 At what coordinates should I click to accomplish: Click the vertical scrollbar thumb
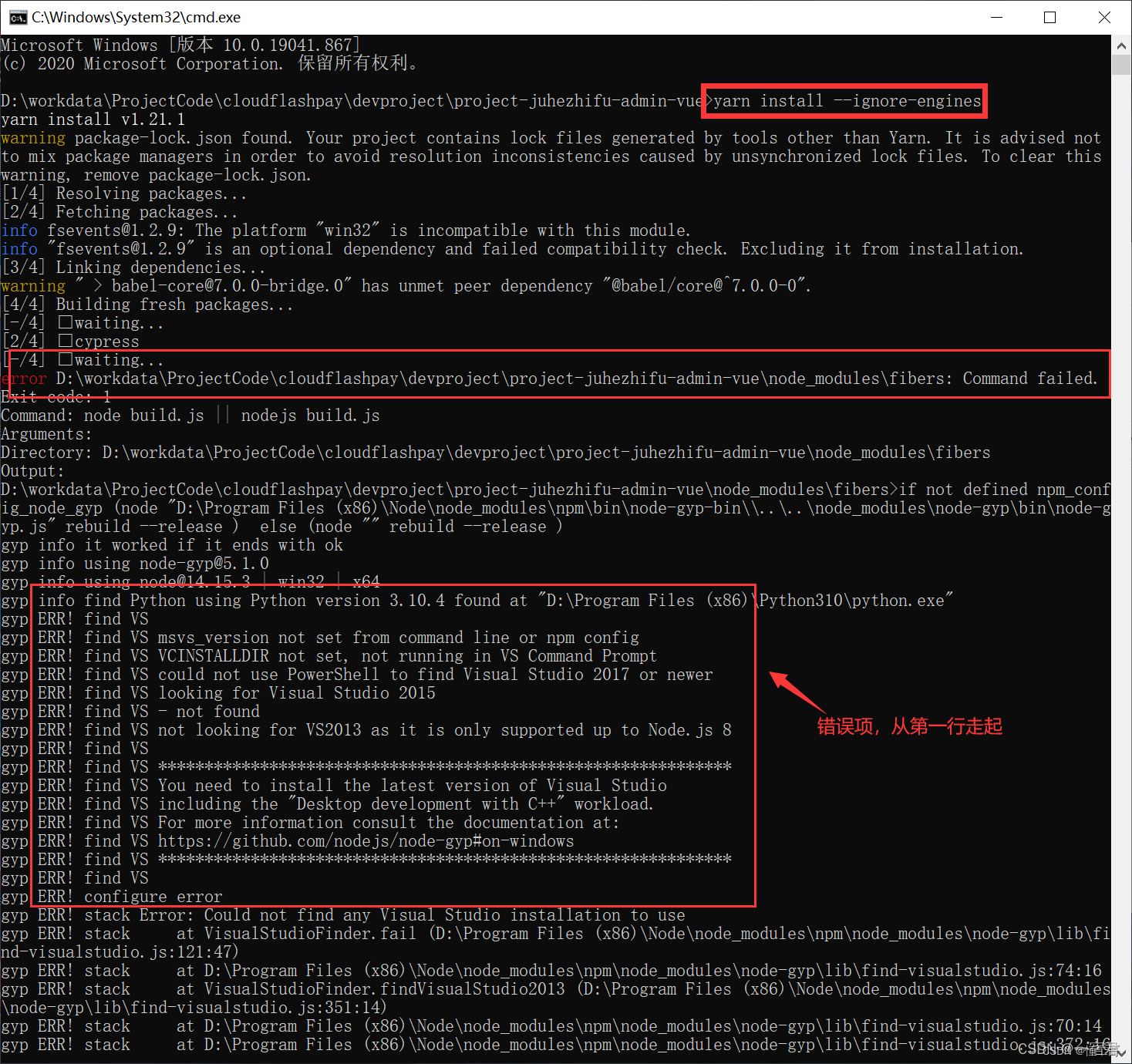tap(1121, 65)
